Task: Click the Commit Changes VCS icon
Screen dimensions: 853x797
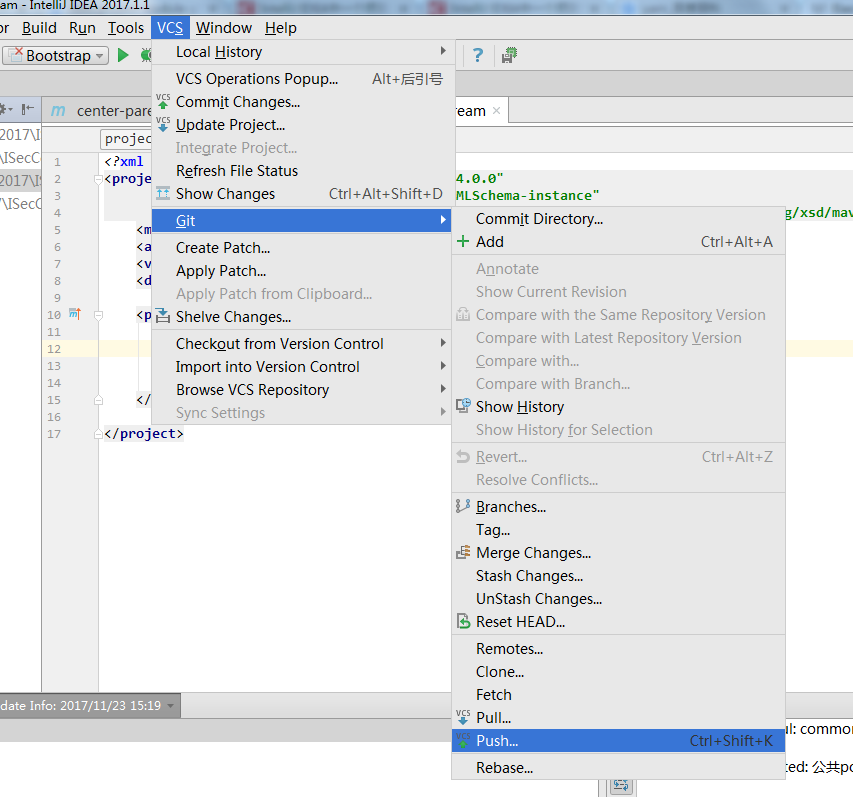Action: [x=163, y=101]
